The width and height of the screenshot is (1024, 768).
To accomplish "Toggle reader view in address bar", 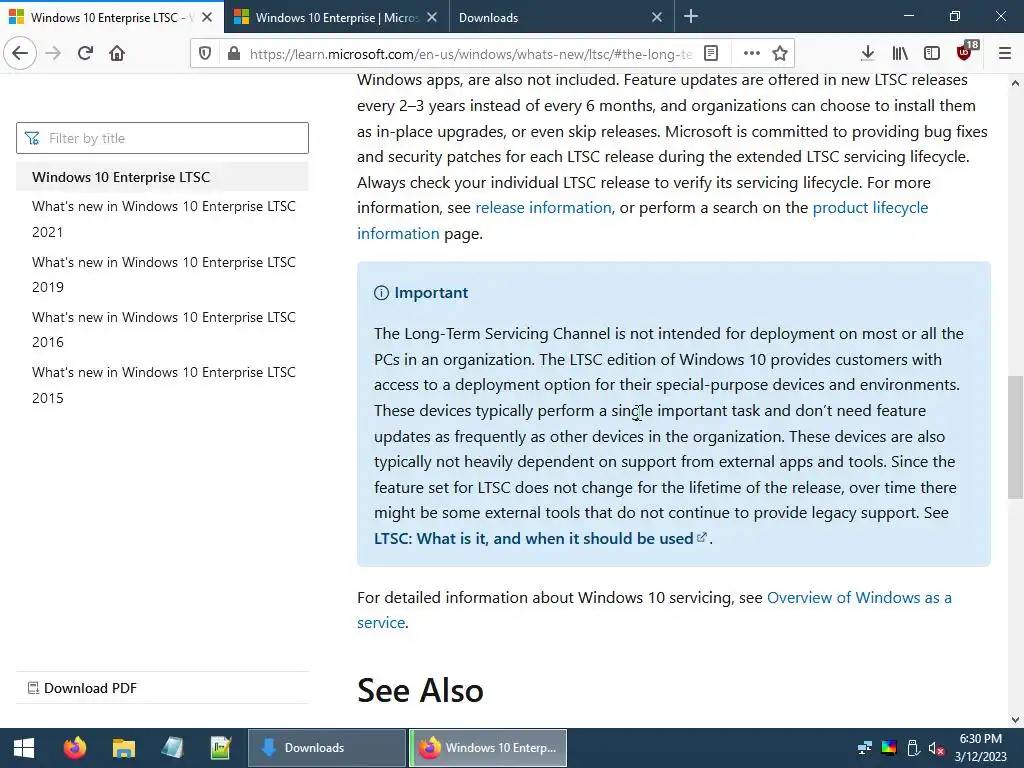I will coord(711,54).
